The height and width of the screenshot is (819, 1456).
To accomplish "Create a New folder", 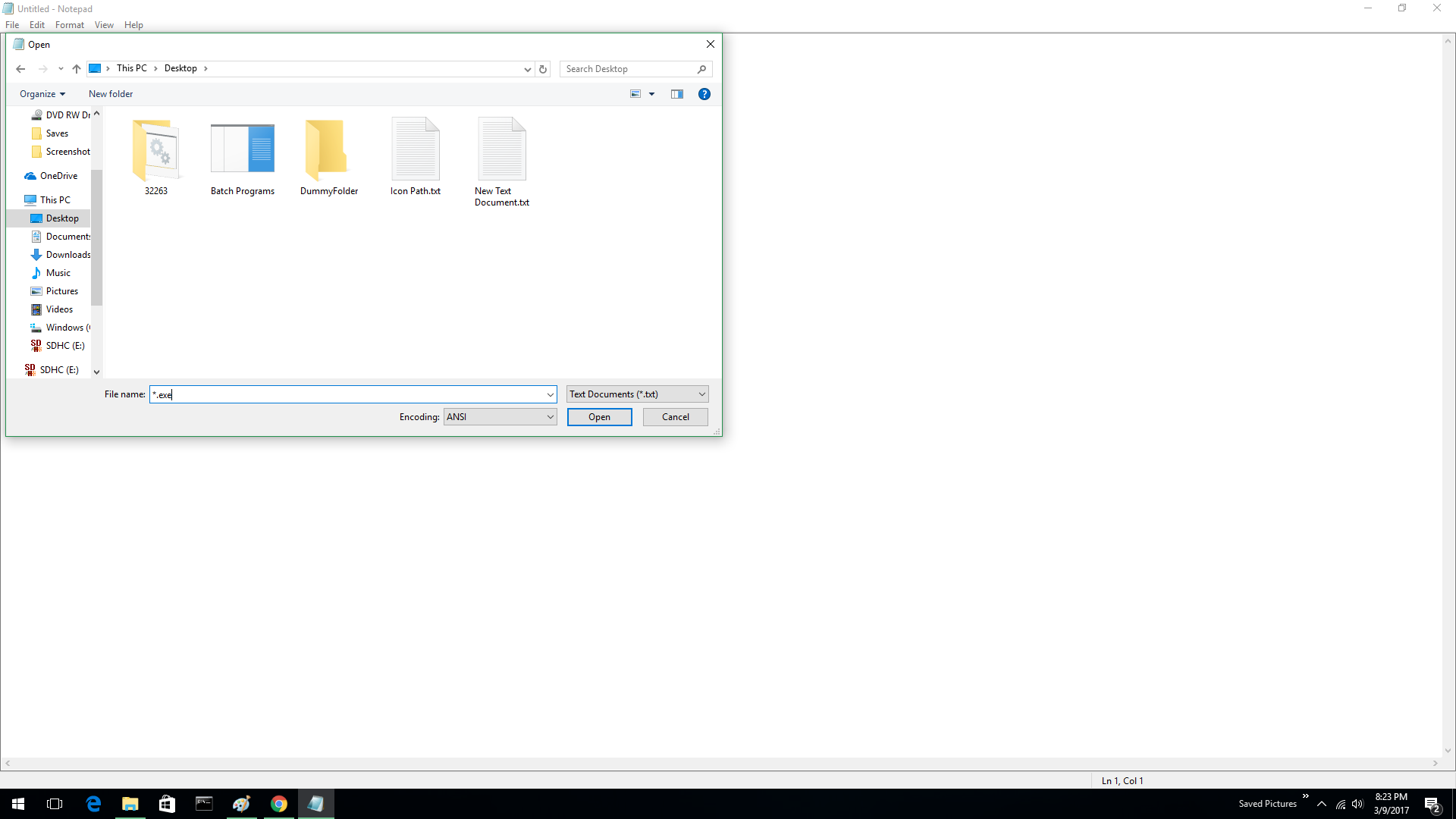I will 110,93.
